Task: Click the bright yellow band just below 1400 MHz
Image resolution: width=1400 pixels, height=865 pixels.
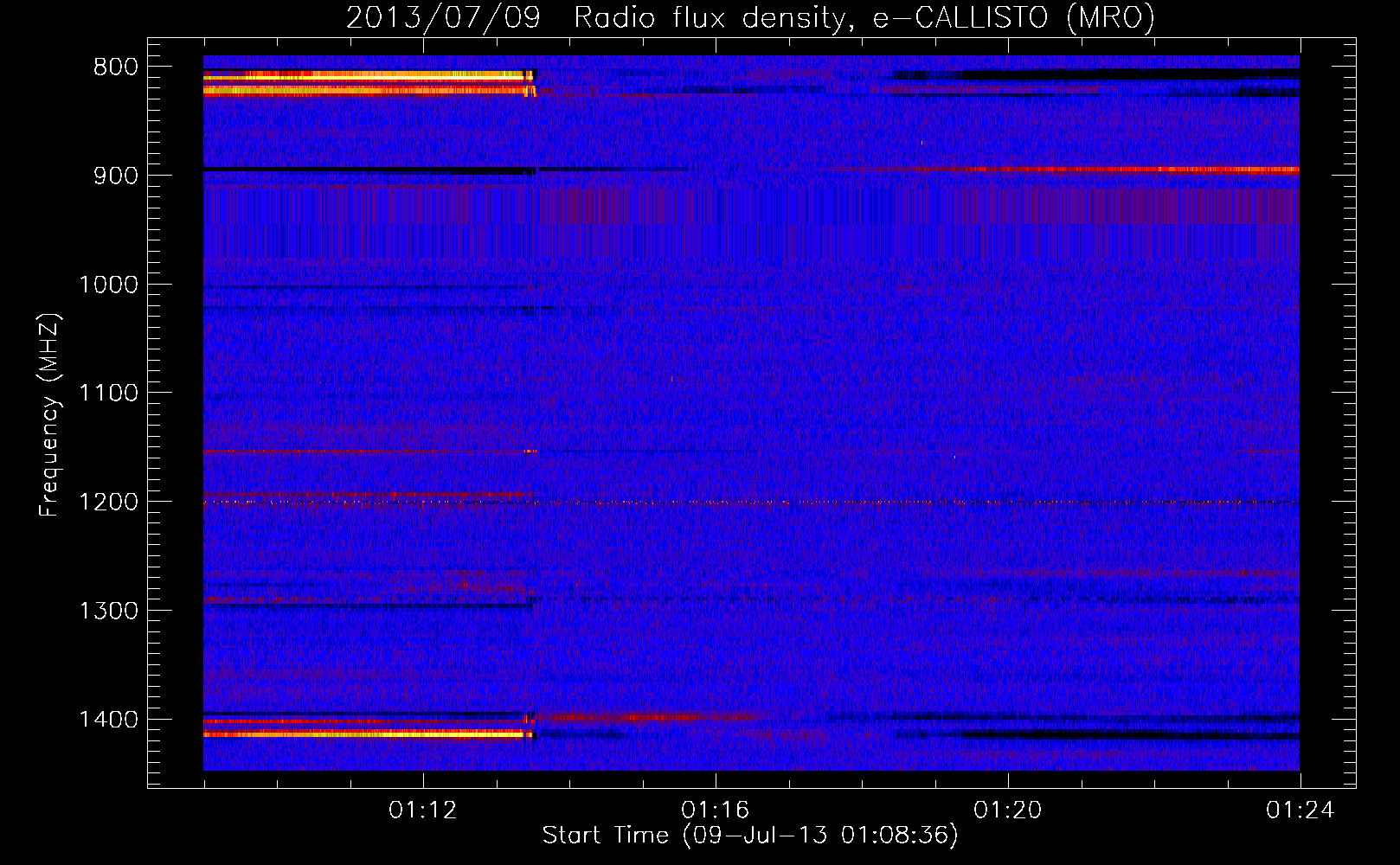Action: tap(369, 734)
